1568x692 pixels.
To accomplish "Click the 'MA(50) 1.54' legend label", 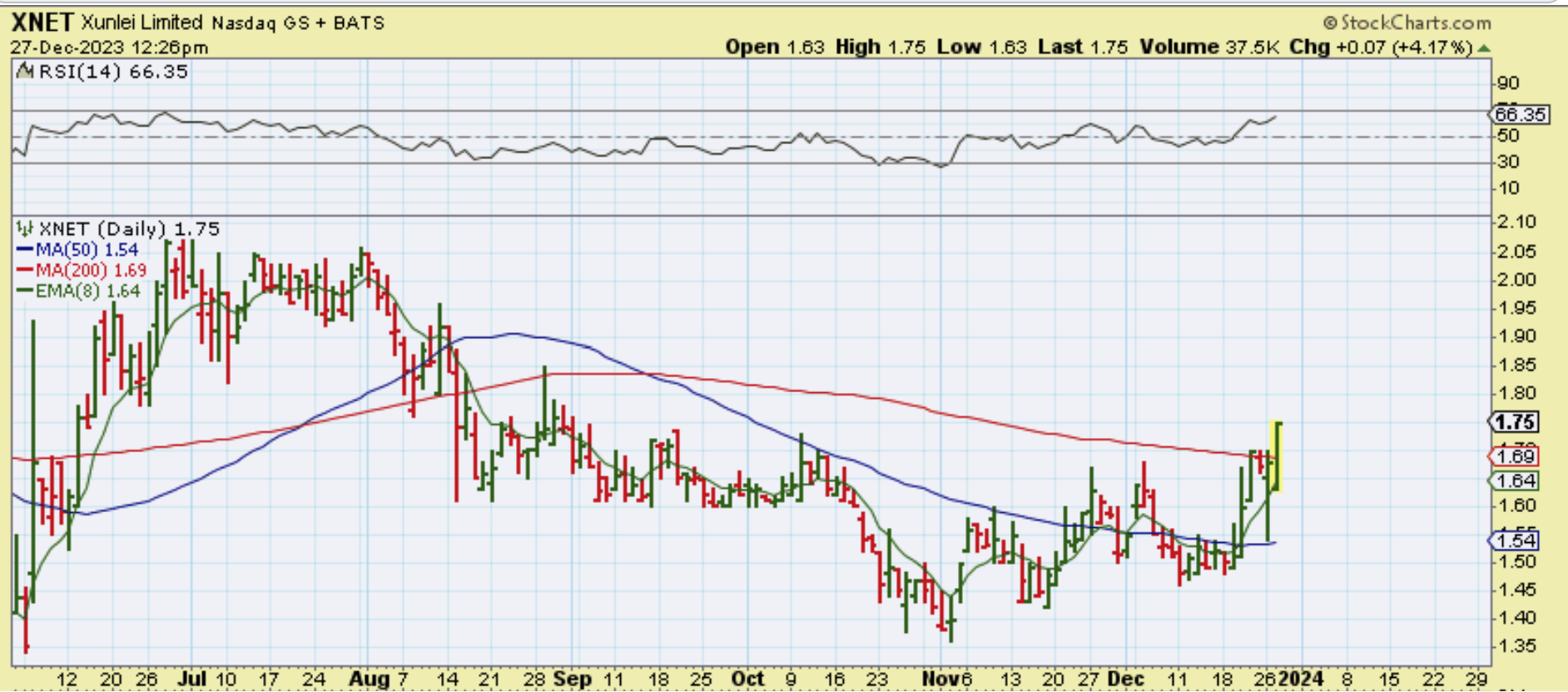I will click(87, 250).
